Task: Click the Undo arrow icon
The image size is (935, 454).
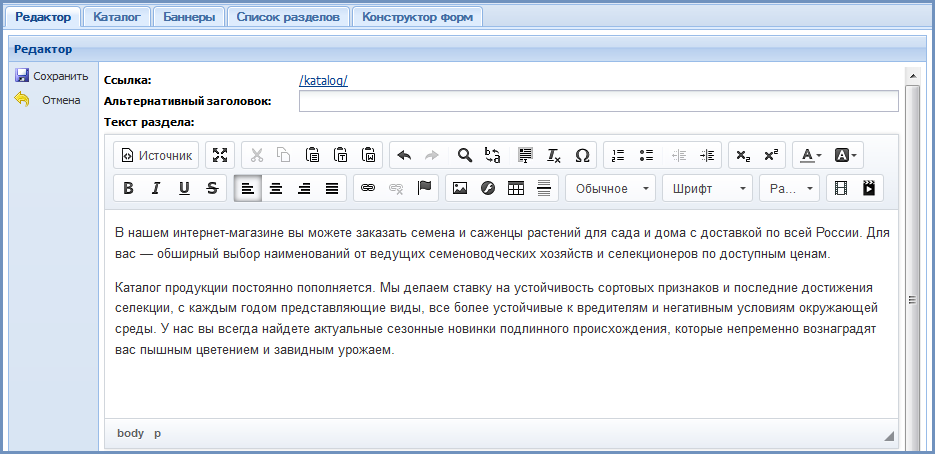Action: click(x=404, y=155)
